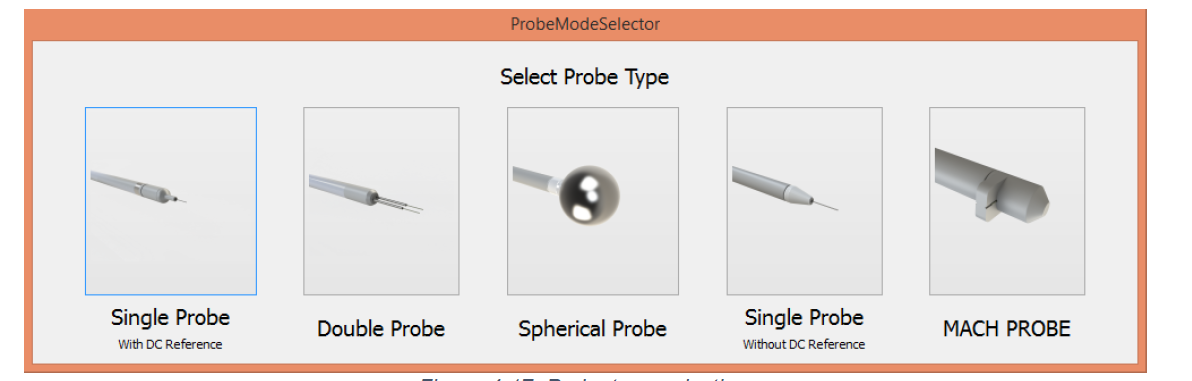Pick the Spherical Probe image tile

click(x=593, y=201)
